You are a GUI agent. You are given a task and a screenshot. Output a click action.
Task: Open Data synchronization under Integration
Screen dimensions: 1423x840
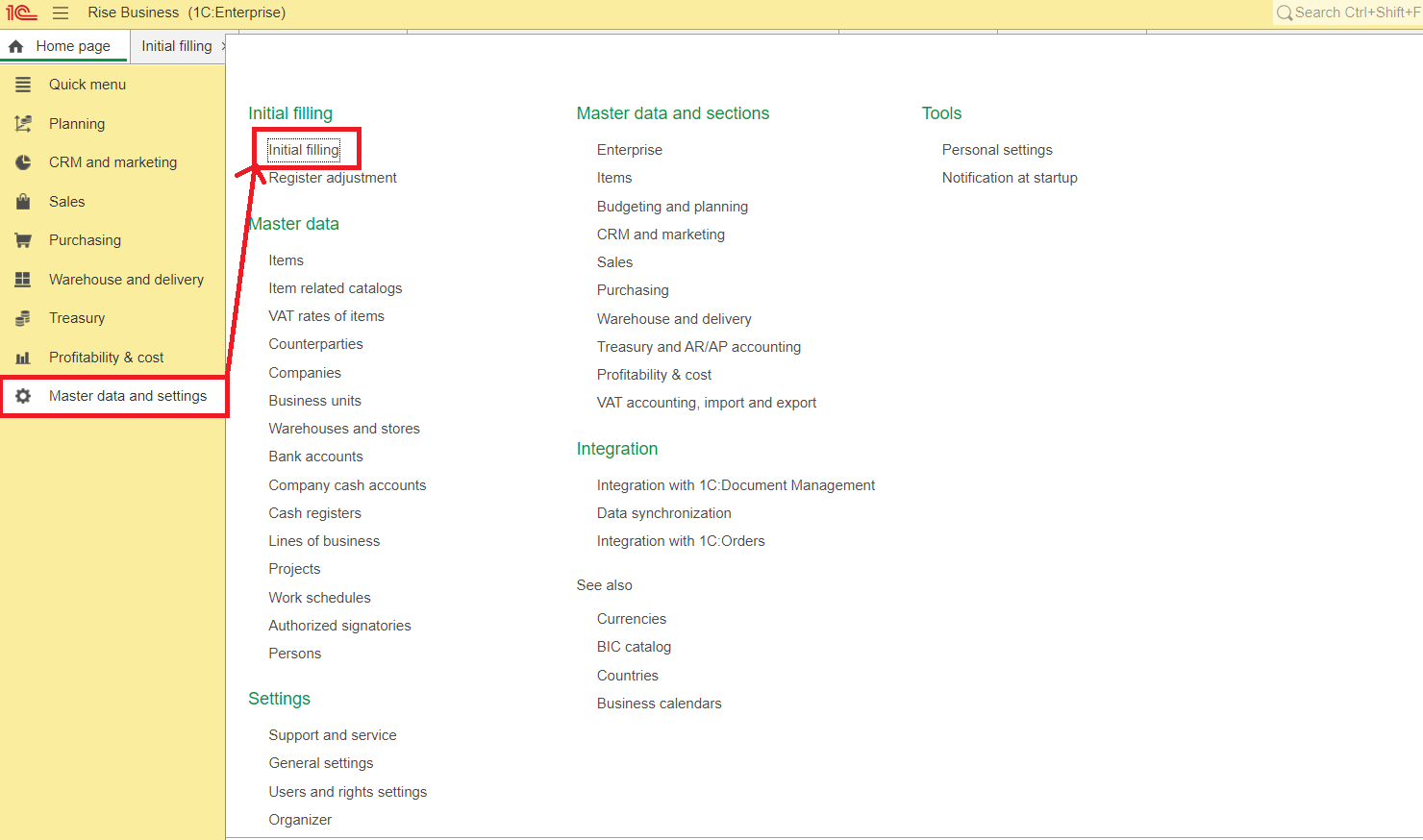(664, 513)
